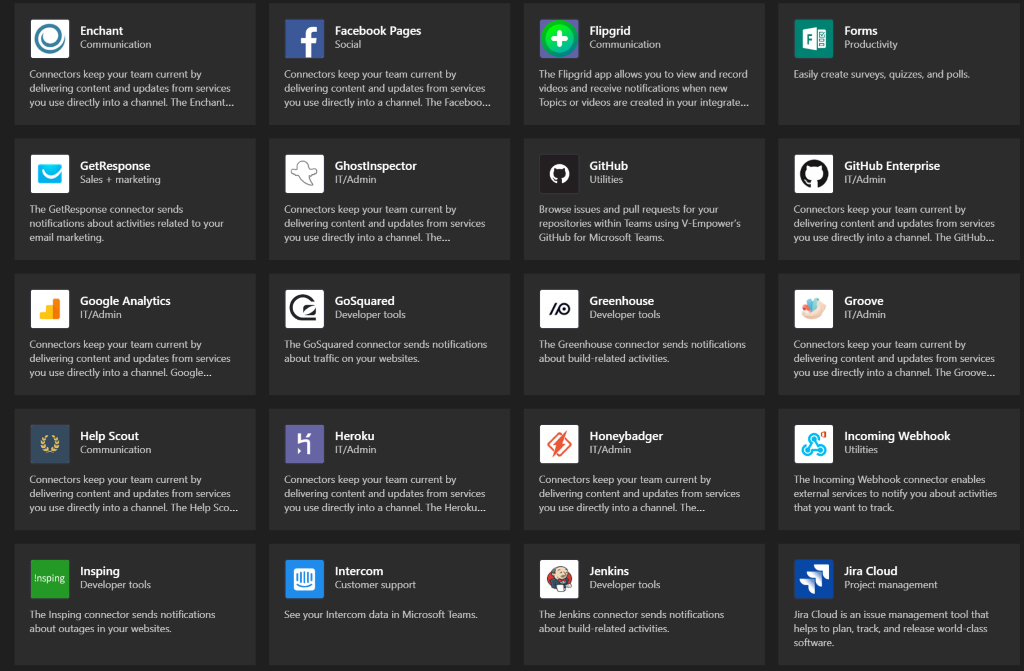The image size is (1024, 671).
Task: Click the Greenhouse build-related activities description
Action: click(642, 352)
